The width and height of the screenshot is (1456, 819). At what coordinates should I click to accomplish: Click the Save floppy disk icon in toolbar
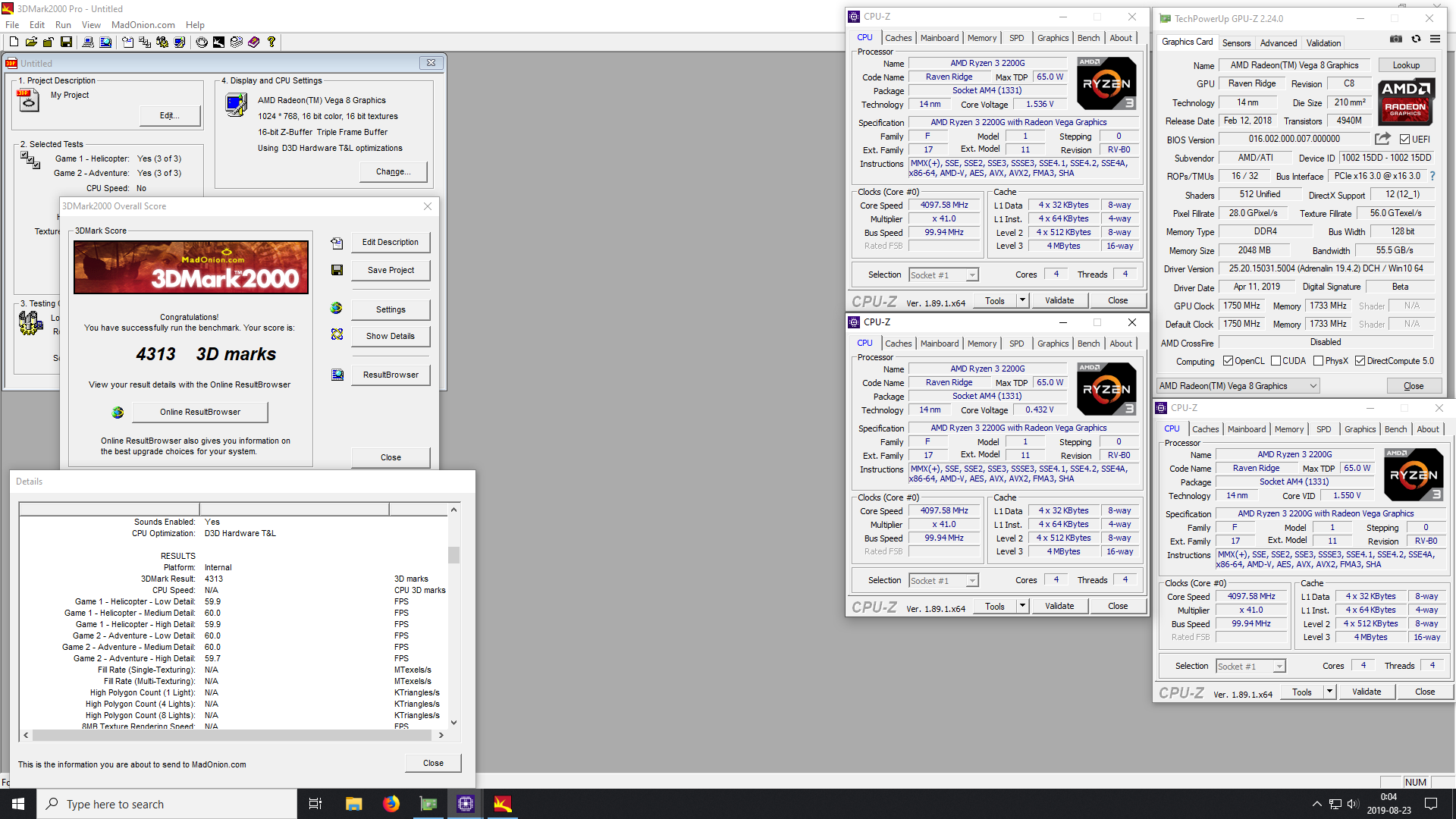tap(67, 42)
